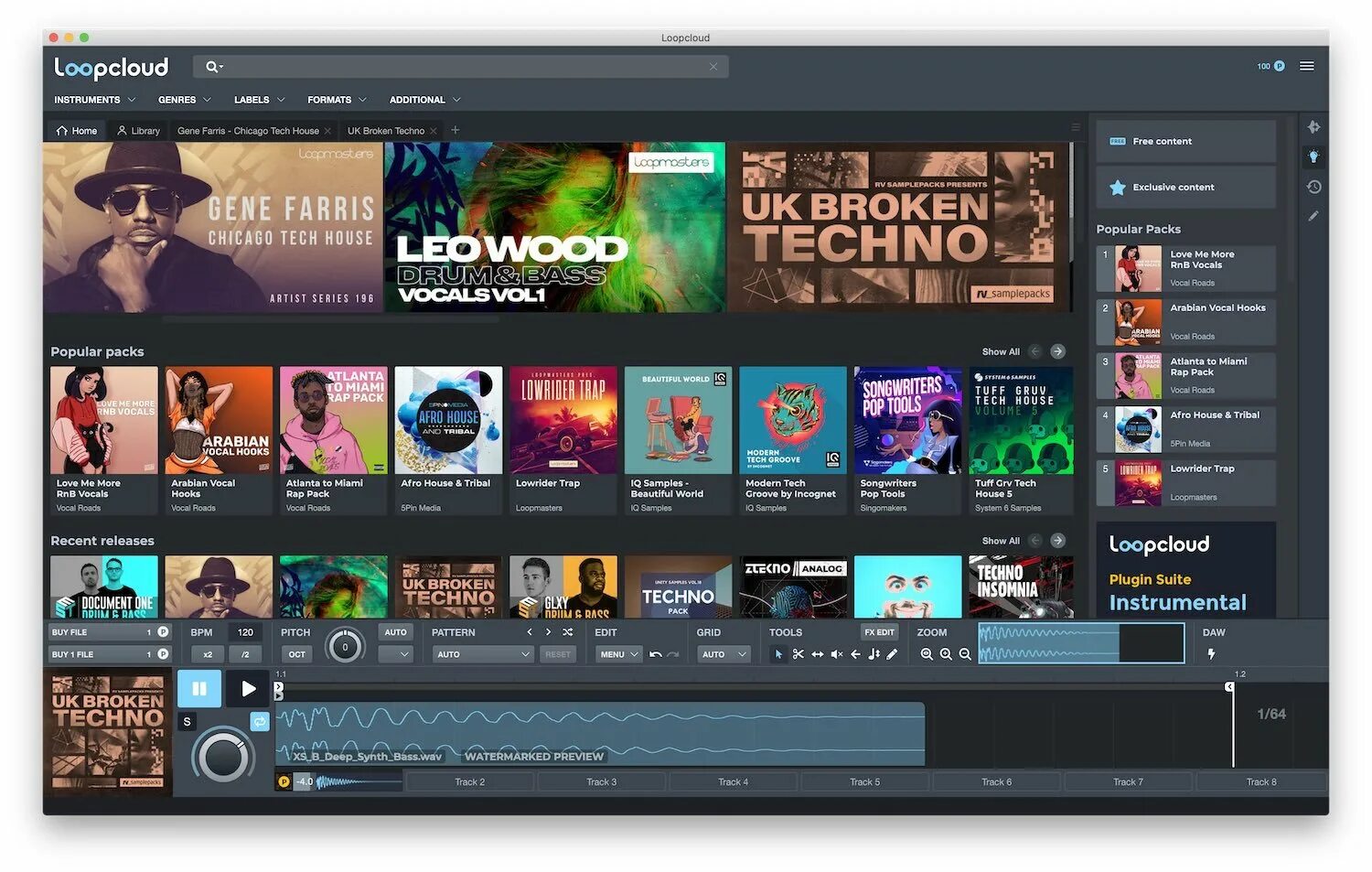Expand the LABELS filter dropdown
The width and height of the screenshot is (1372, 872).
pyautogui.click(x=260, y=100)
